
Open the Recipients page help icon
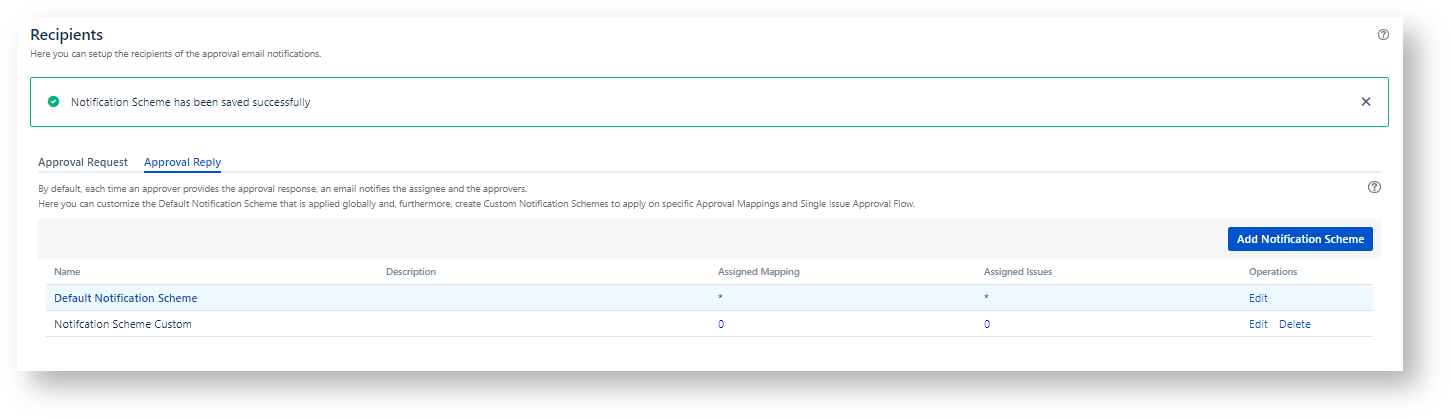coord(1383,34)
